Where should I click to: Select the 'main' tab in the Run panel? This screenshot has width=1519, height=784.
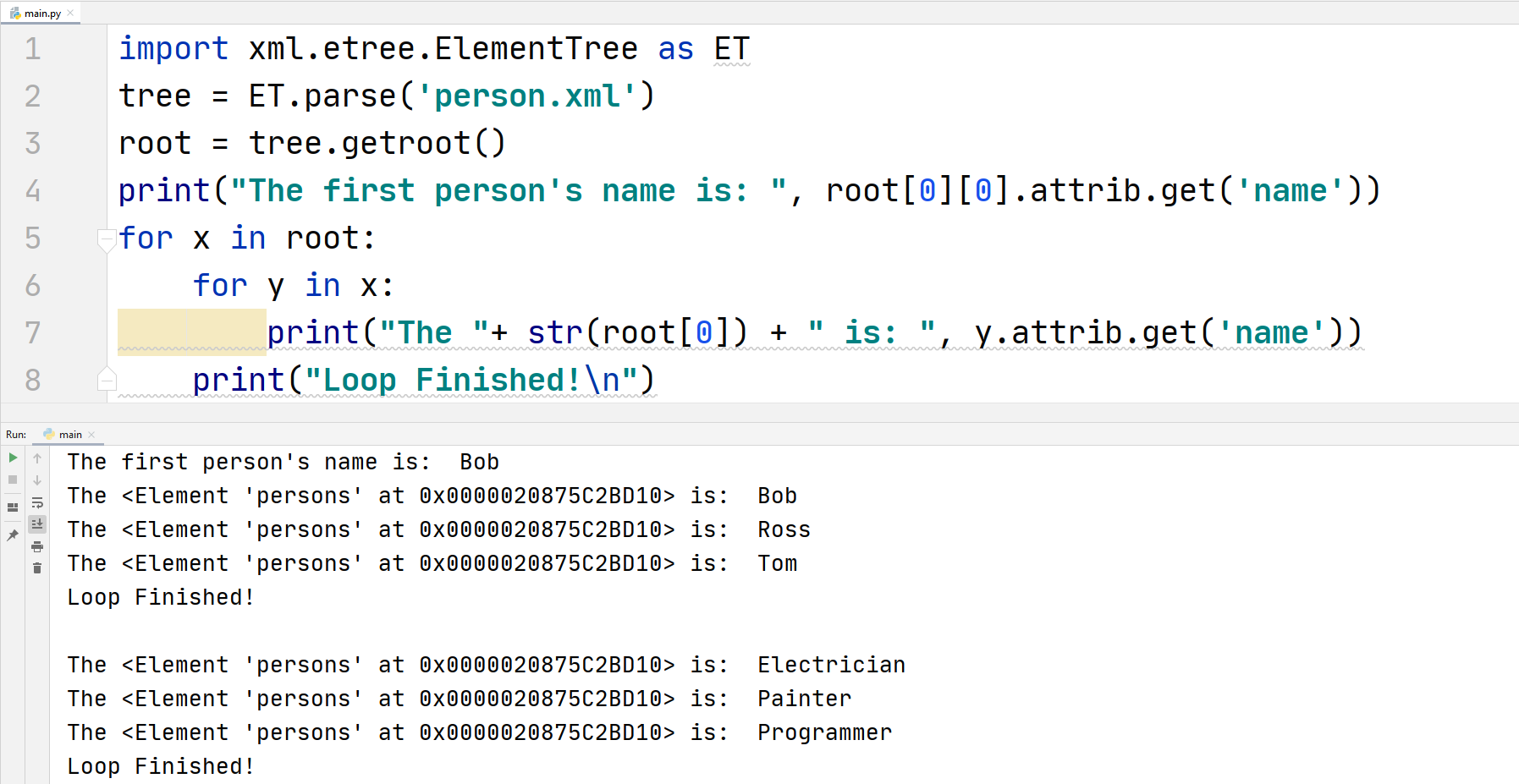coord(70,434)
